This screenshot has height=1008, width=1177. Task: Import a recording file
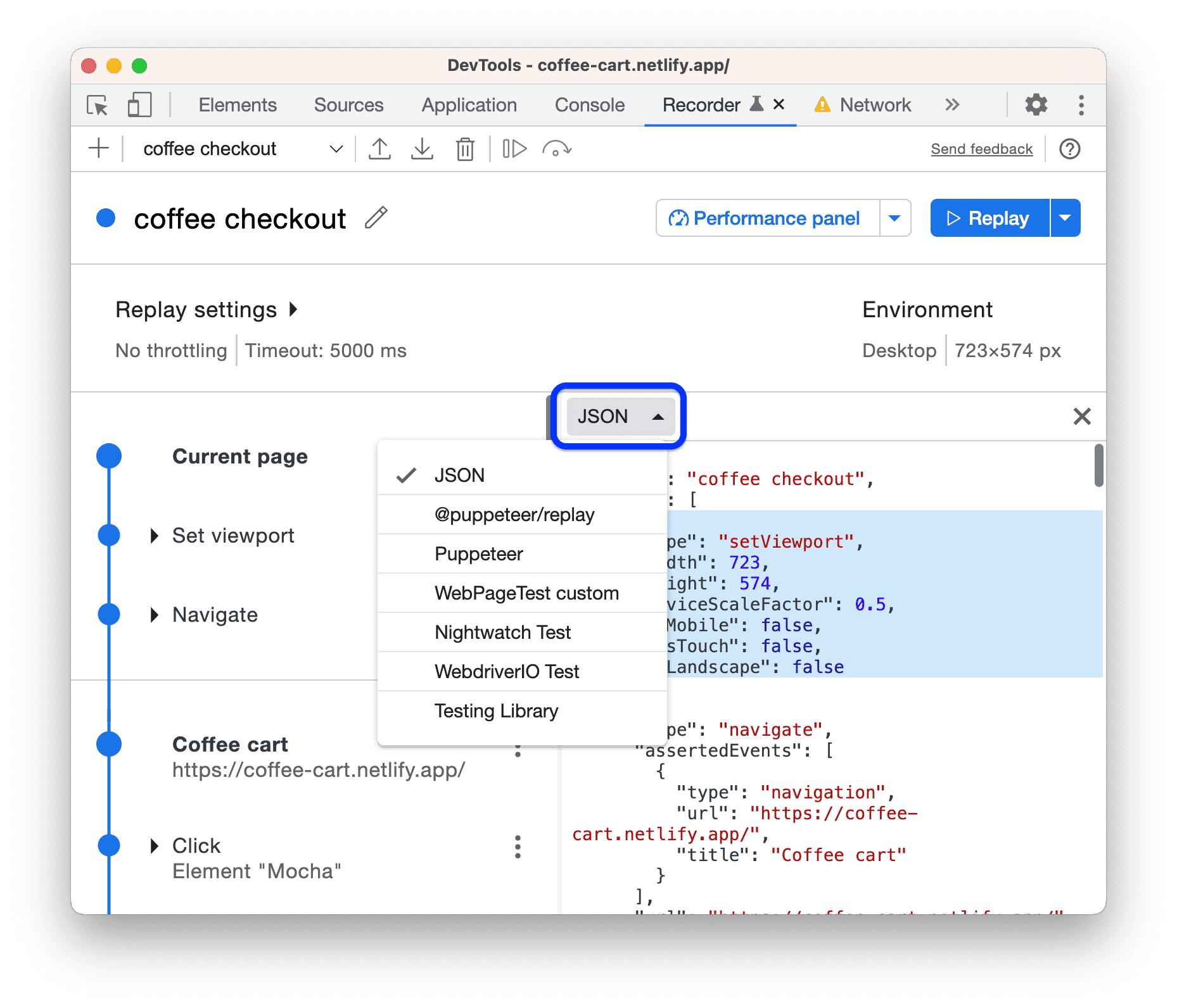[x=422, y=149]
